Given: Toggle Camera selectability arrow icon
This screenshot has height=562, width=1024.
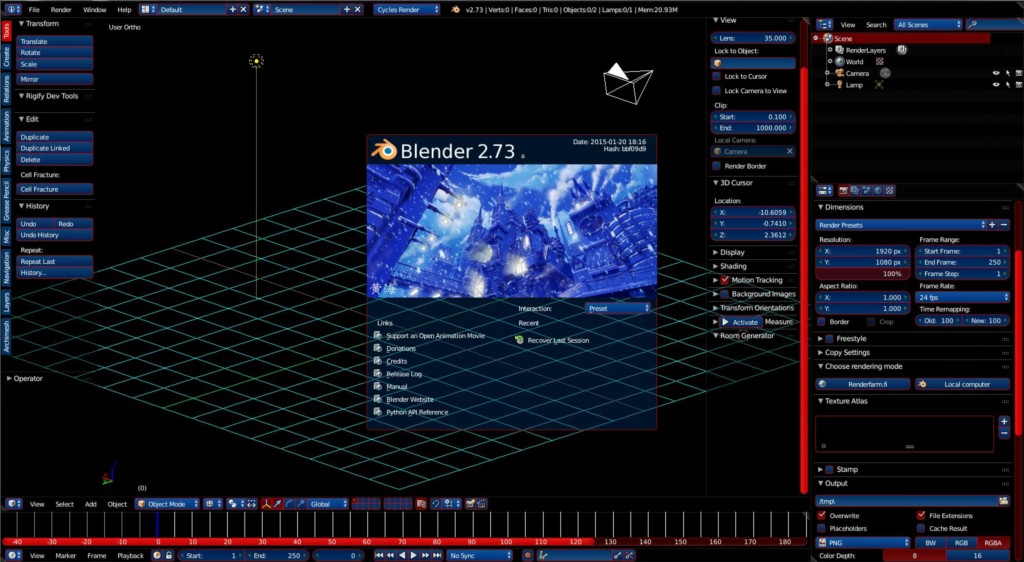Looking at the screenshot, I should coord(1008,74).
